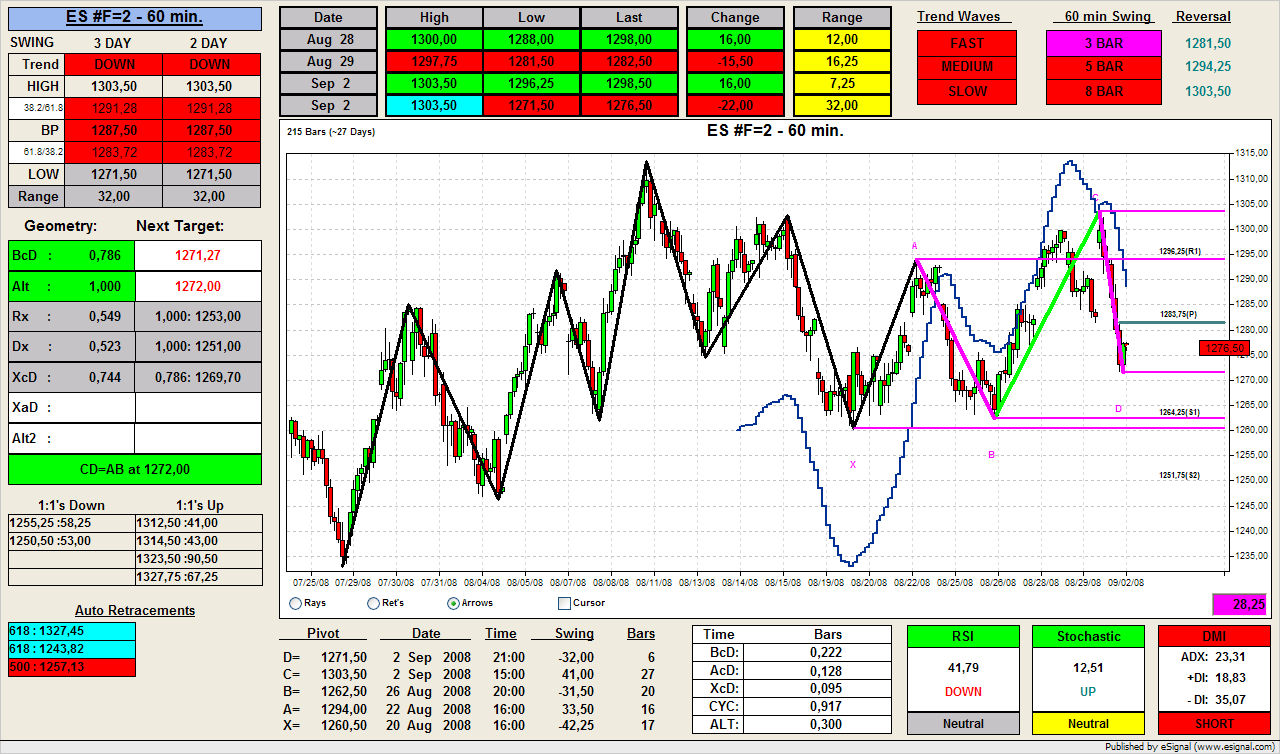This screenshot has width=1280, height=754.
Task: Click the green Stochastic indicator header
Action: (x=1088, y=636)
